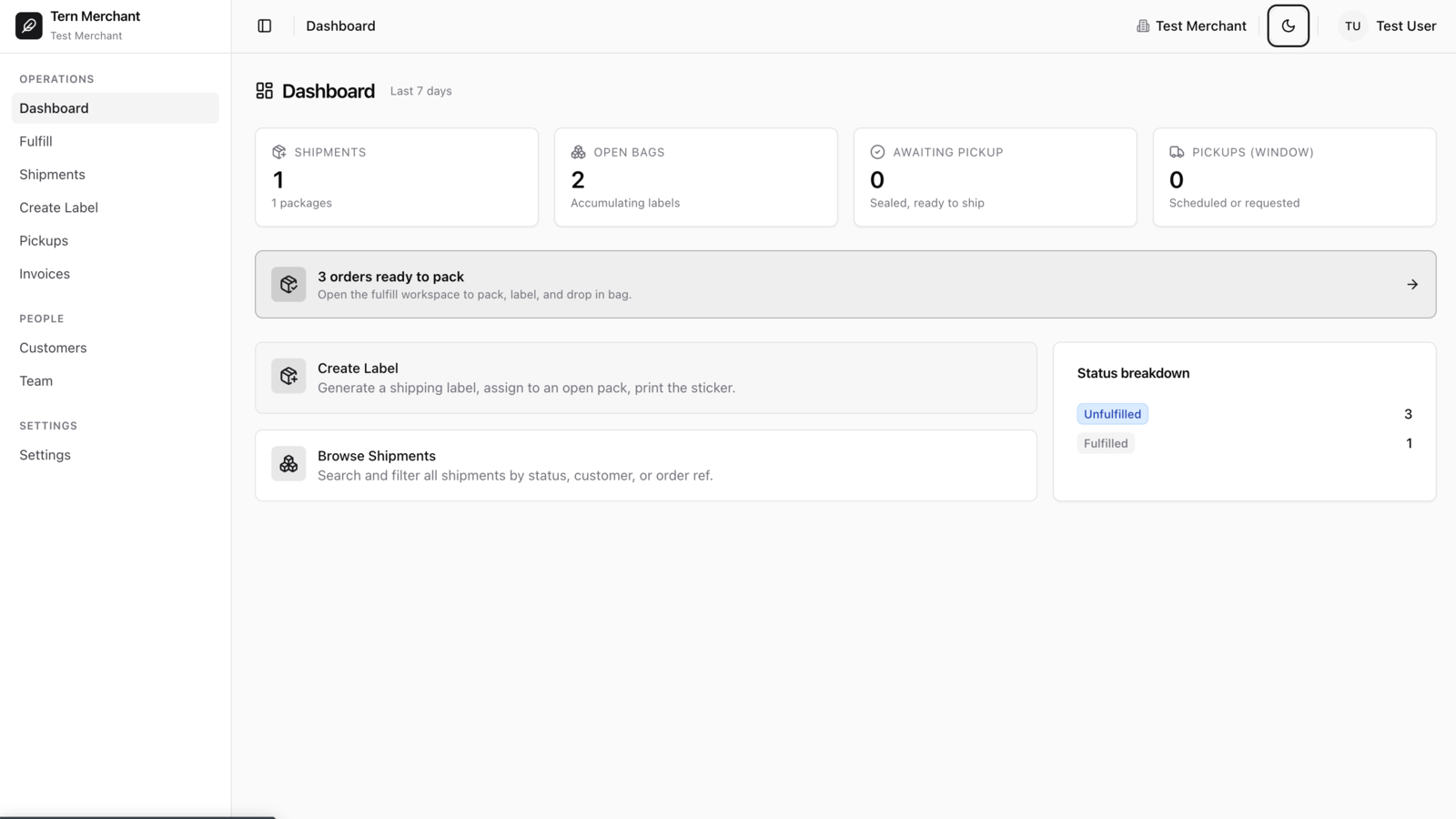The image size is (1456, 819).
Task: Open Dashboard in the sidebar
Action: coord(116,108)
